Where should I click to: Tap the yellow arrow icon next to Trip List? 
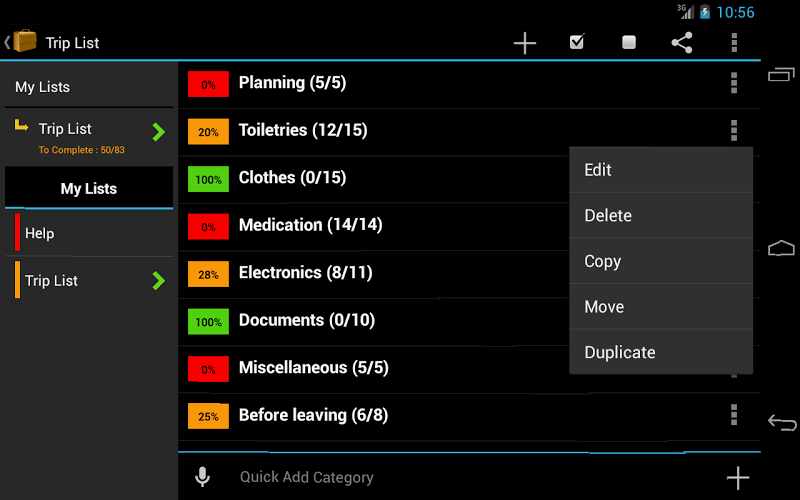[21, 125]
